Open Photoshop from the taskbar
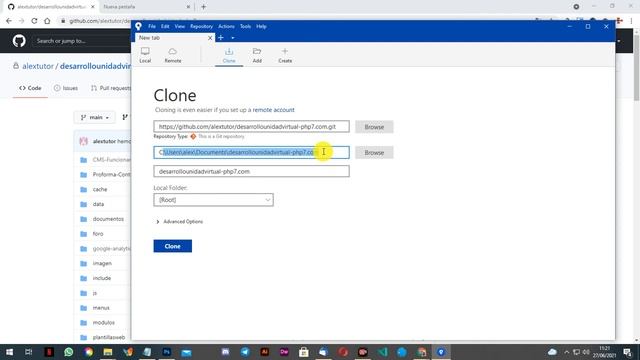Screen dimensions: 640x360 [x=167, y=352]
